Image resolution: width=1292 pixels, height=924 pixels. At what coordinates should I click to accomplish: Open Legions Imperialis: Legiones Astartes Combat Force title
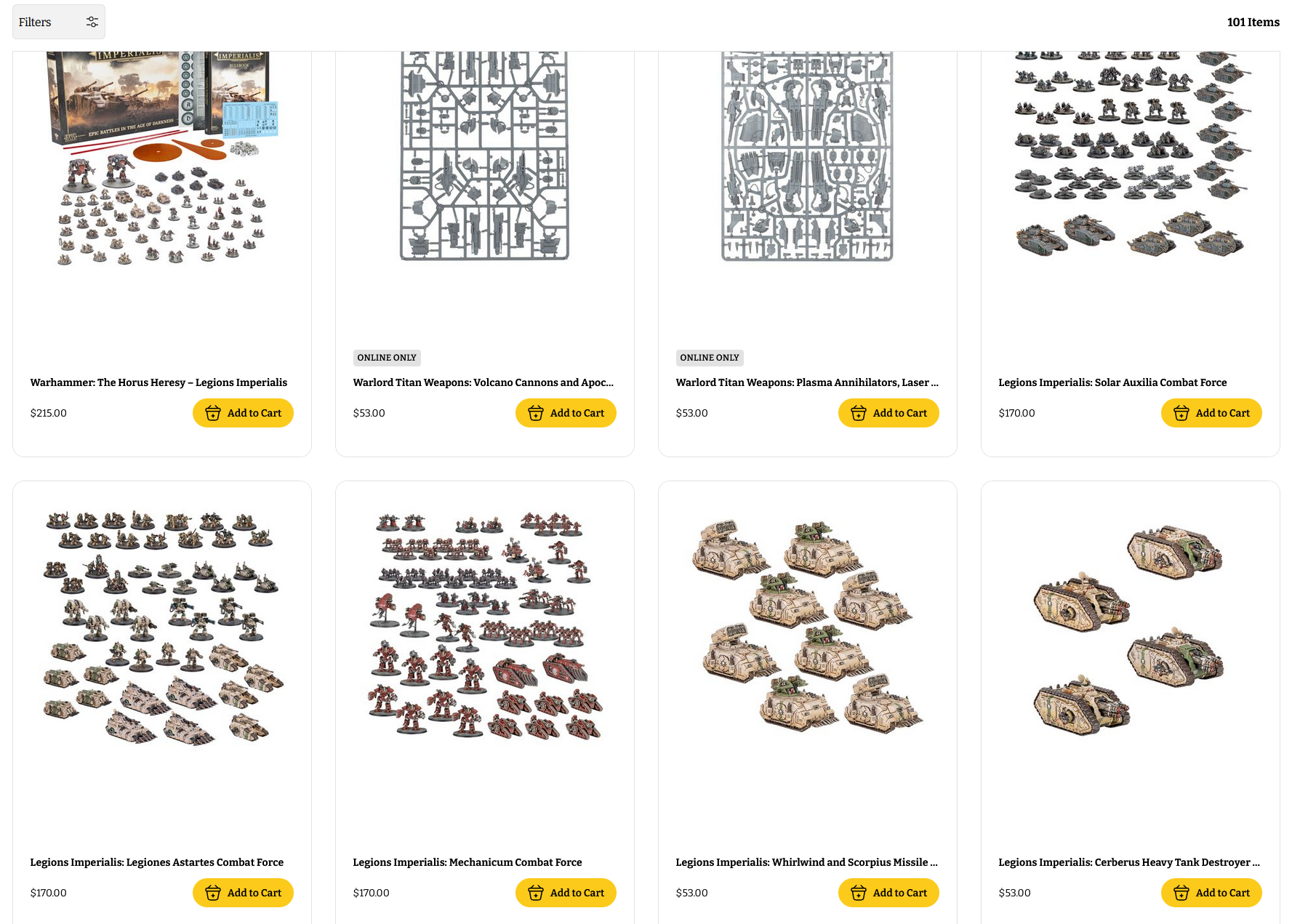coord(157,862)
